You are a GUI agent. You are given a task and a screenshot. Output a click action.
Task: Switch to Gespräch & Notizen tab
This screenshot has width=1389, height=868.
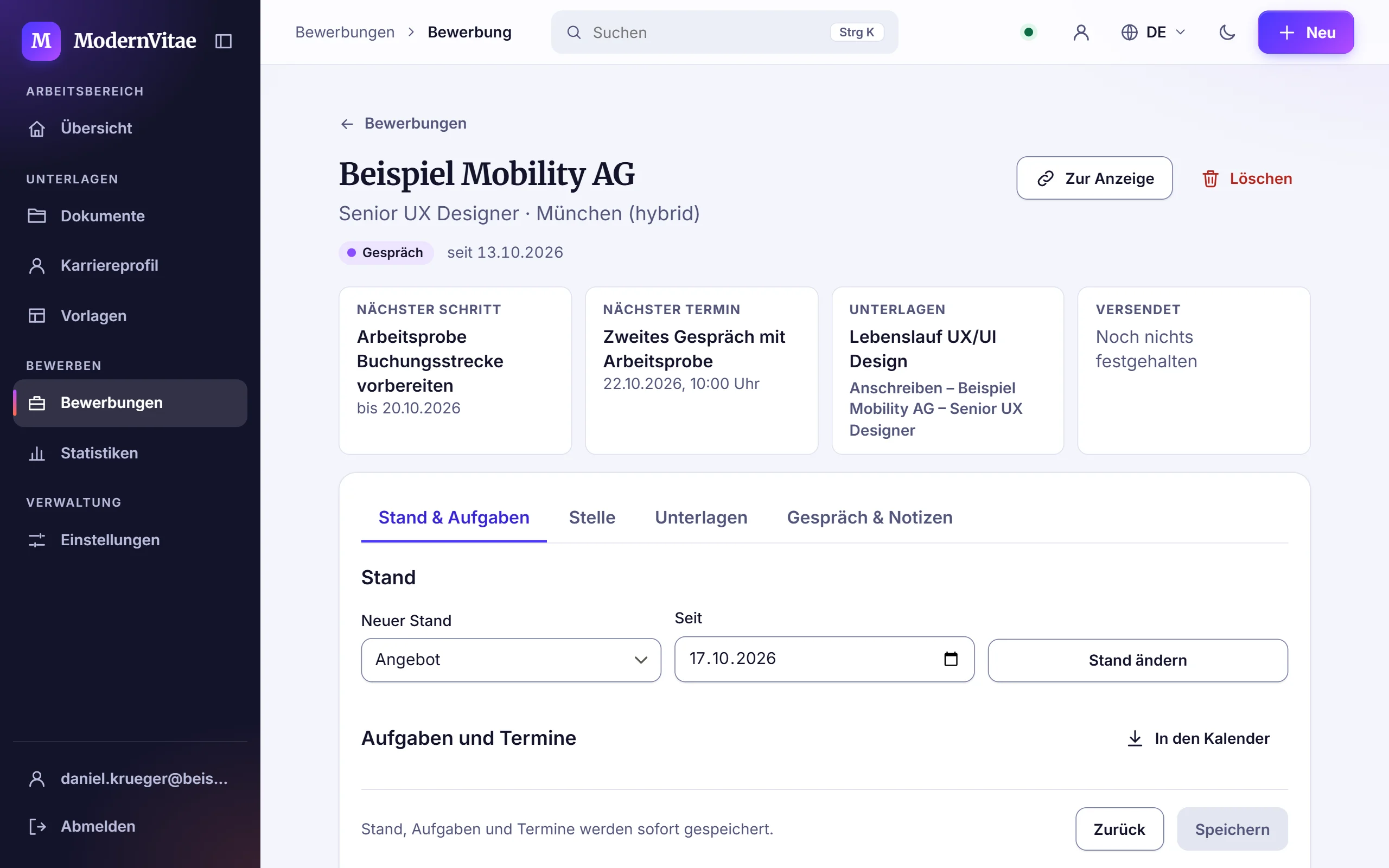[x=869, y=517]
